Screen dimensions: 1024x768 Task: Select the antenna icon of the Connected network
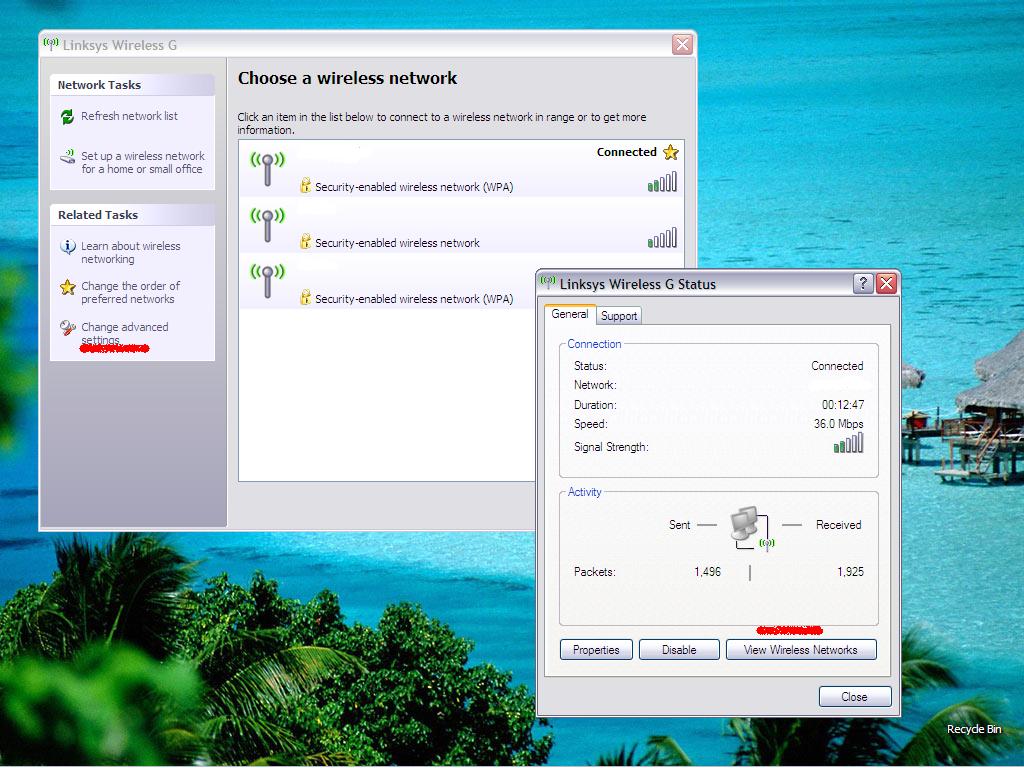tap(267, 169)
